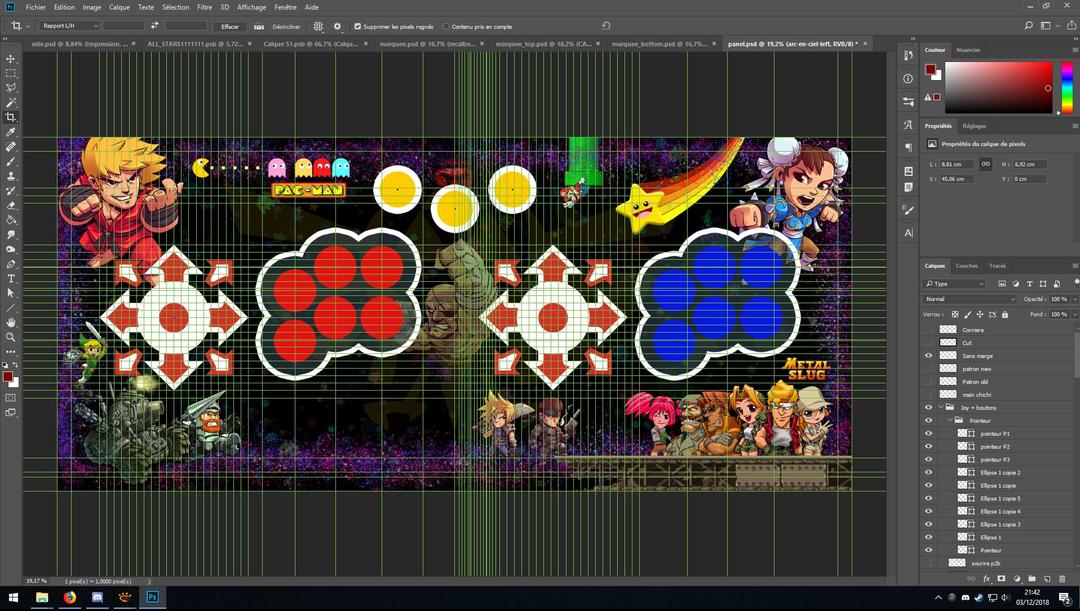Image resolution: width=1080 pixels, height=611 pixels.
Task: Enable 'Contenu pris en compte' checkbox
Action: click(446, 27)
